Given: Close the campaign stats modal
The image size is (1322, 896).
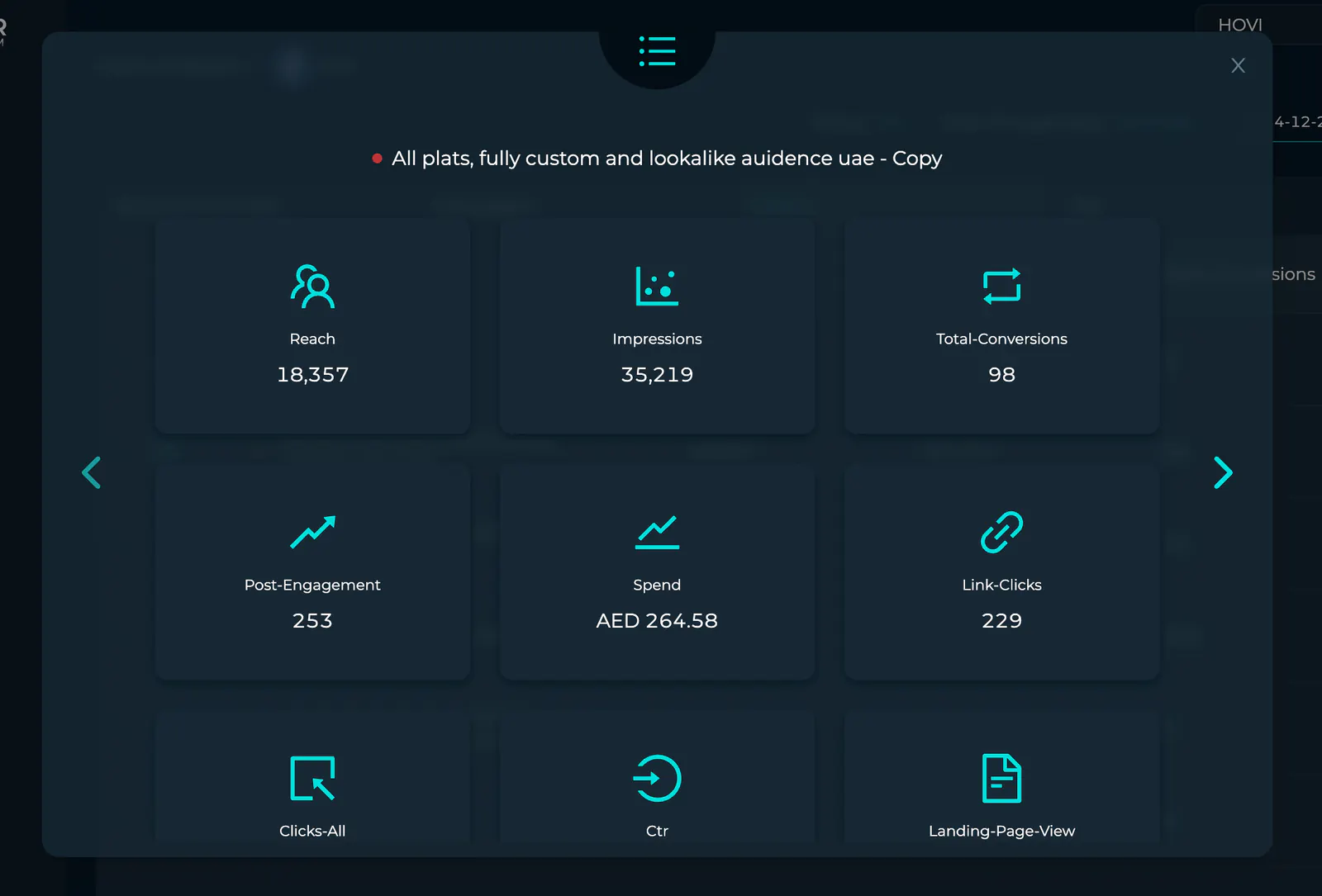Looking at the screenshot, I should [x=1238, y=65].
